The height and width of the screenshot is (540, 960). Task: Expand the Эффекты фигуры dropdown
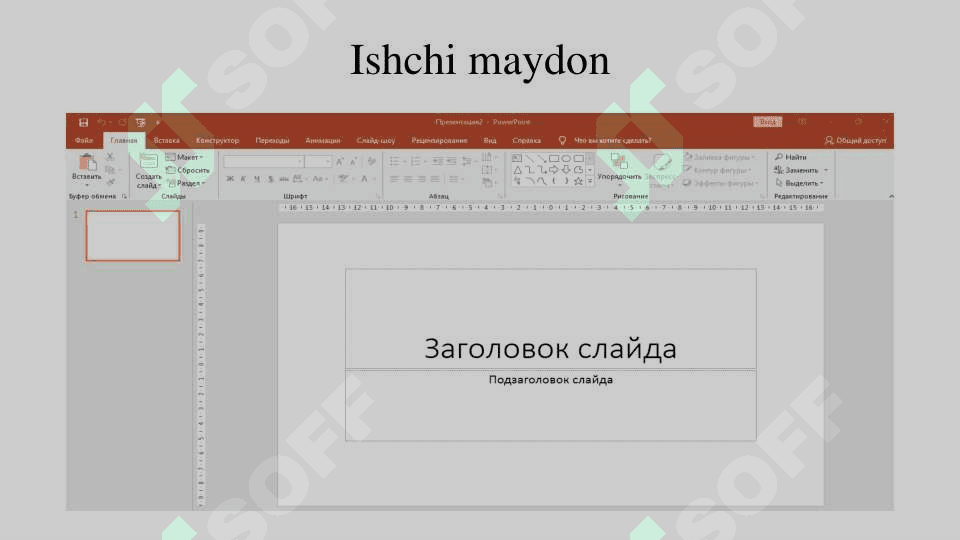(721, 183)
